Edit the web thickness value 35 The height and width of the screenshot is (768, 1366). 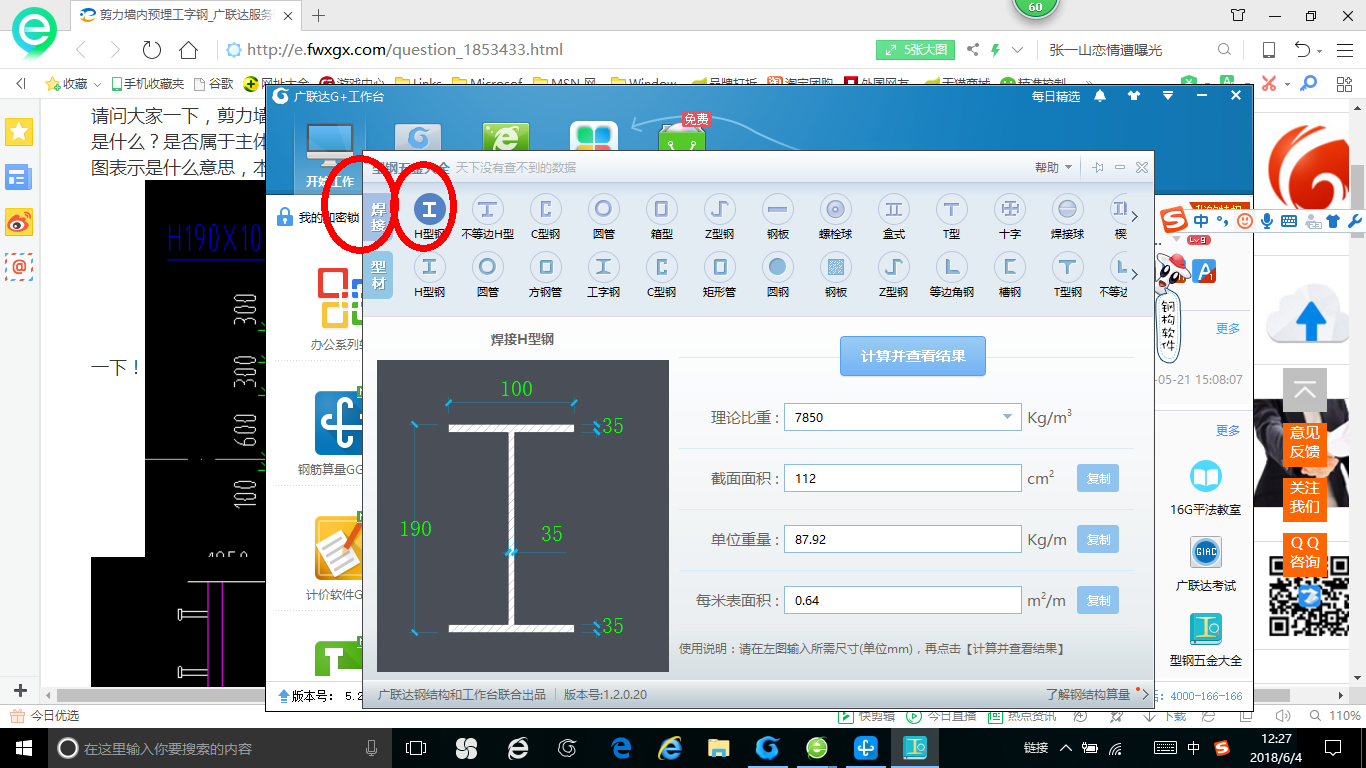click(x=552, y=534)
